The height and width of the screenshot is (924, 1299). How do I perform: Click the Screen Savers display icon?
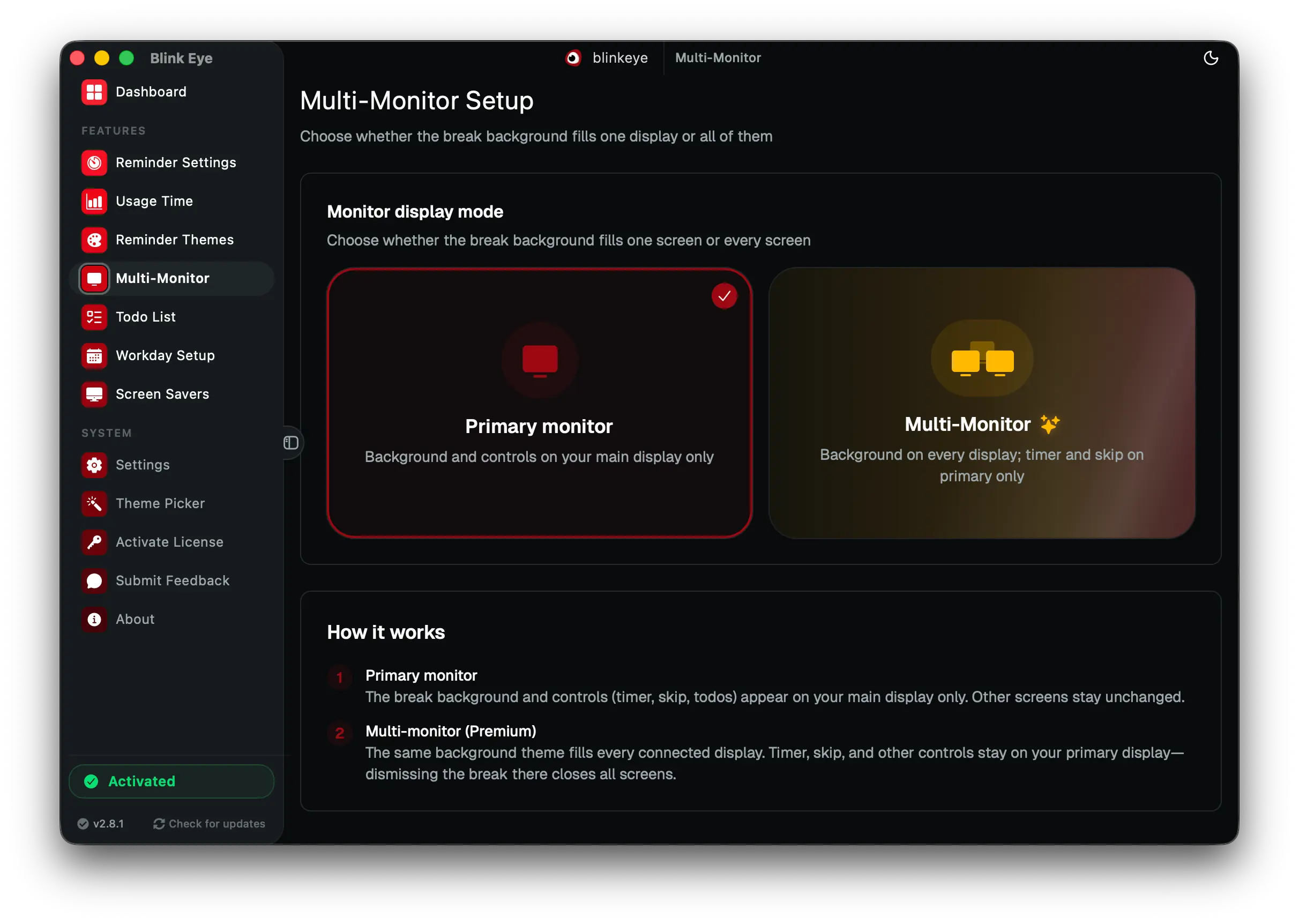(x=94, y=395)
